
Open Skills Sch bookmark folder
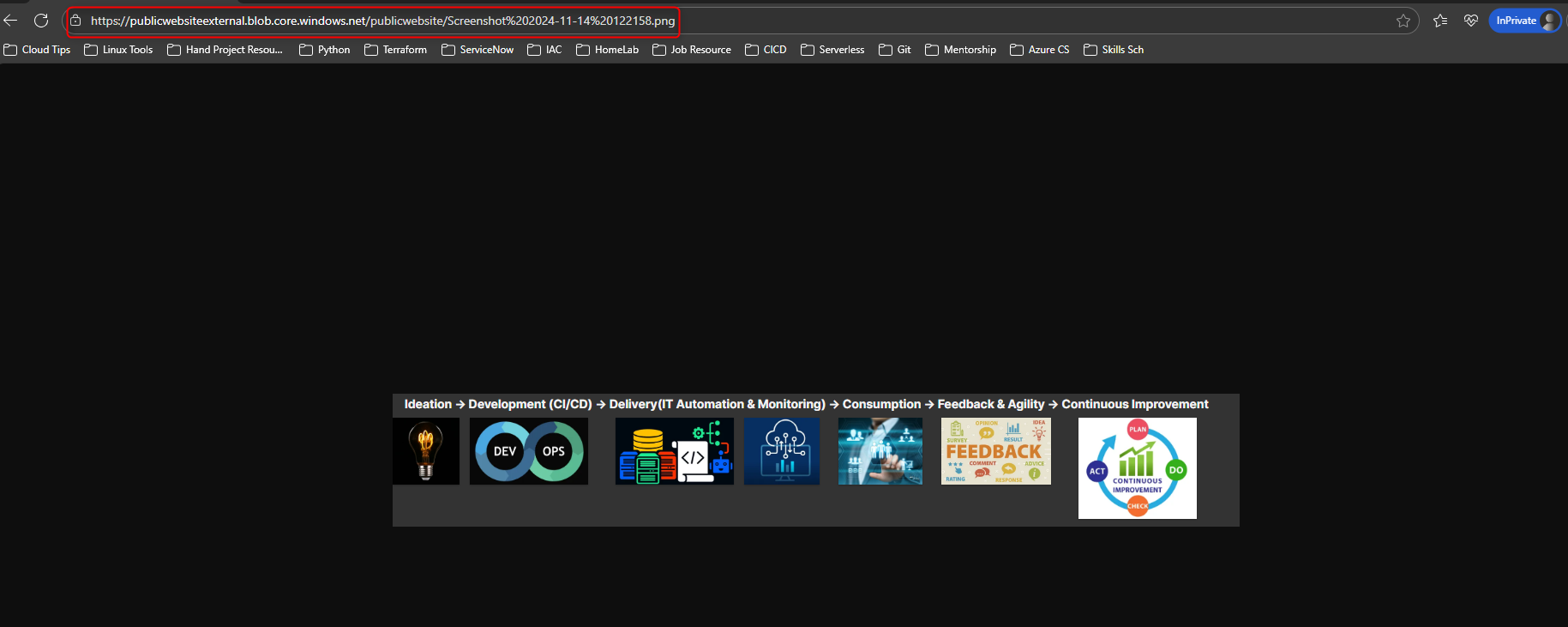pos(1113,50)
